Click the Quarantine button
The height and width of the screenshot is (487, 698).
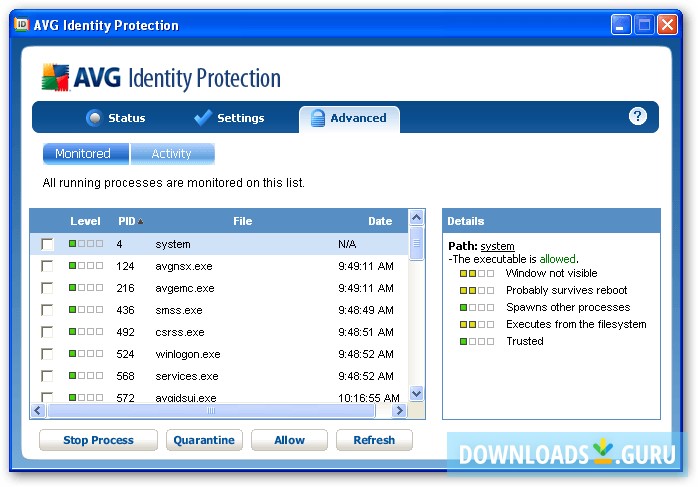[204, 440]
